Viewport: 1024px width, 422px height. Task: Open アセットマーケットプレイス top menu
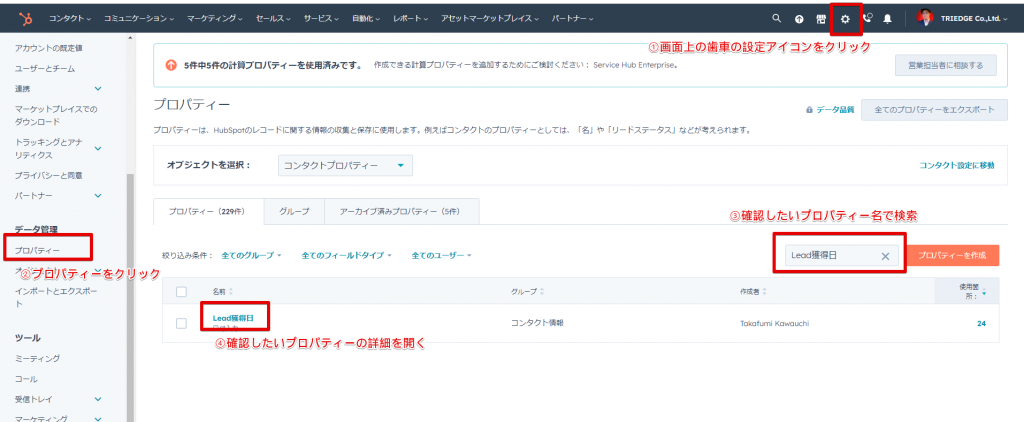pos(490,19)
